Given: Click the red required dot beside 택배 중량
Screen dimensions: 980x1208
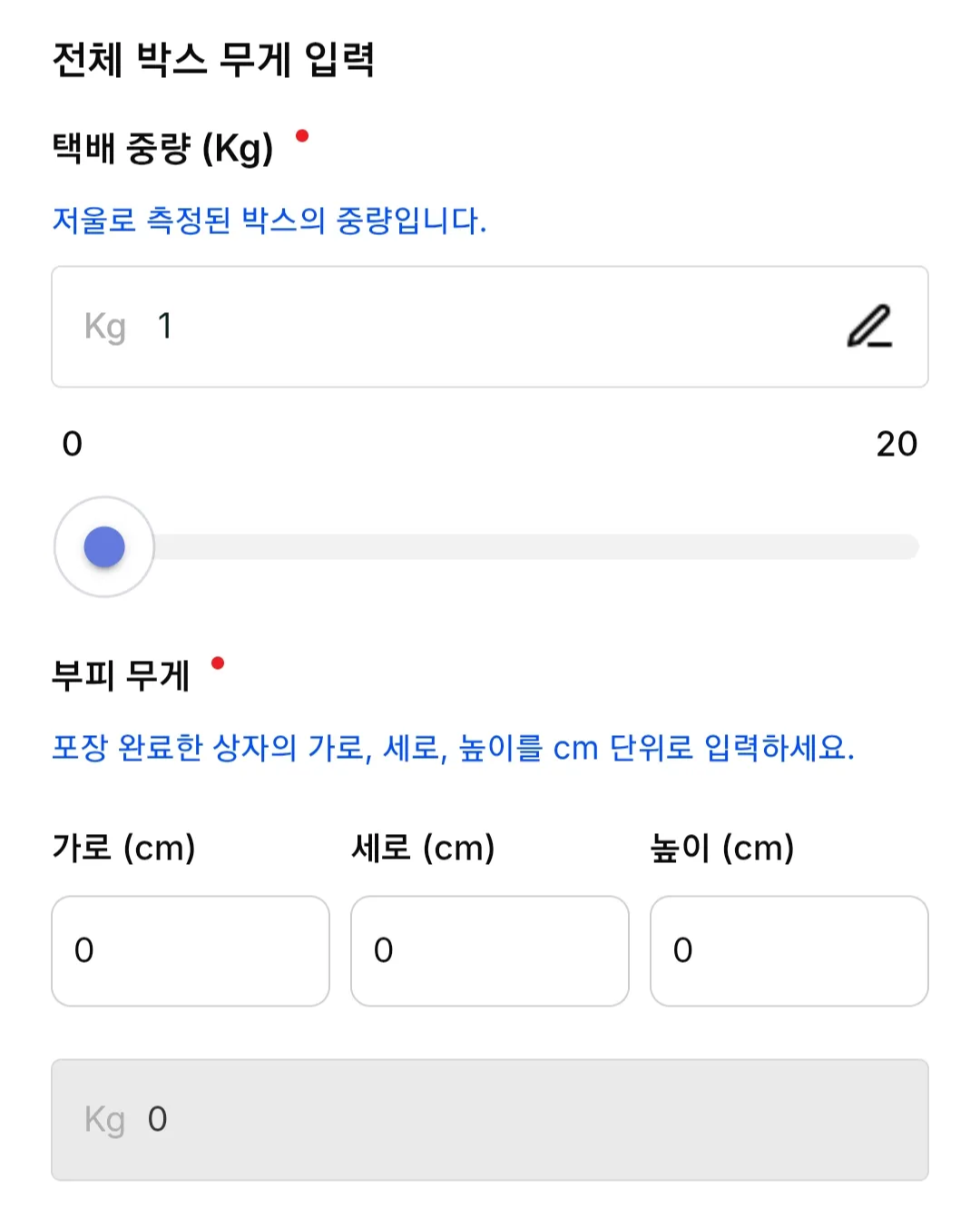Looking at the screenshot, I should tap(302, 136).
